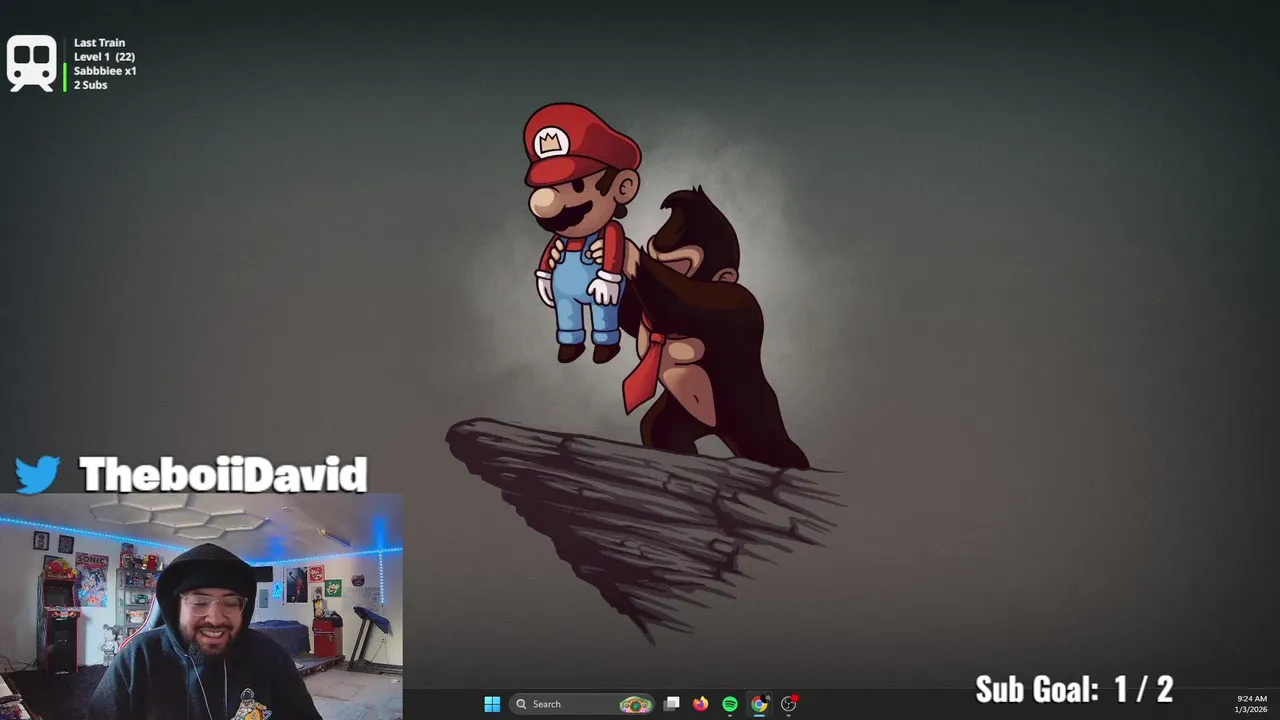Open OBS Studio from the taskbar

click(x=789, y=704)
